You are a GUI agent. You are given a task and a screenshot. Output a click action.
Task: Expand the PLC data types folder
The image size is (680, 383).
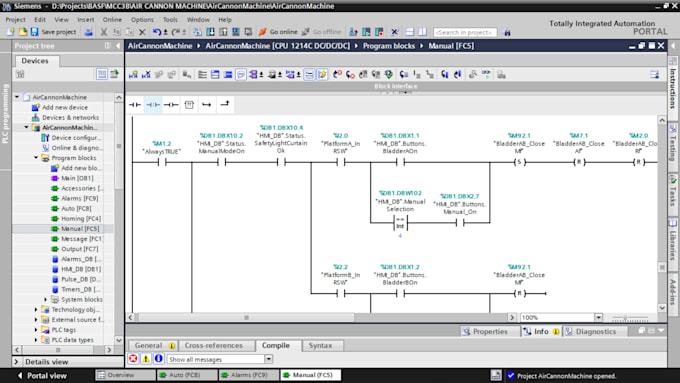click(36, 340)
